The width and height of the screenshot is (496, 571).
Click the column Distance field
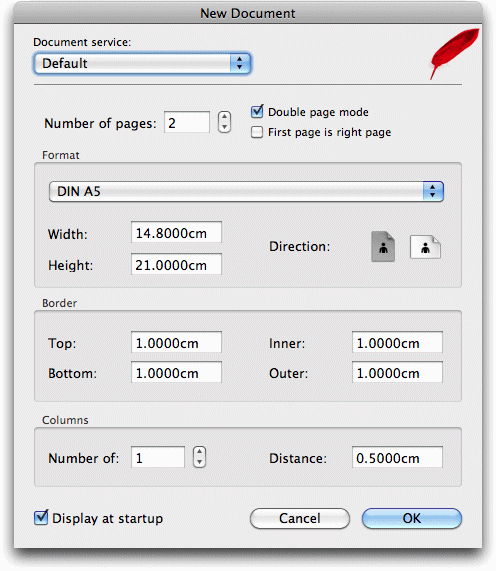pyautogui.click(x=397, y=457)
